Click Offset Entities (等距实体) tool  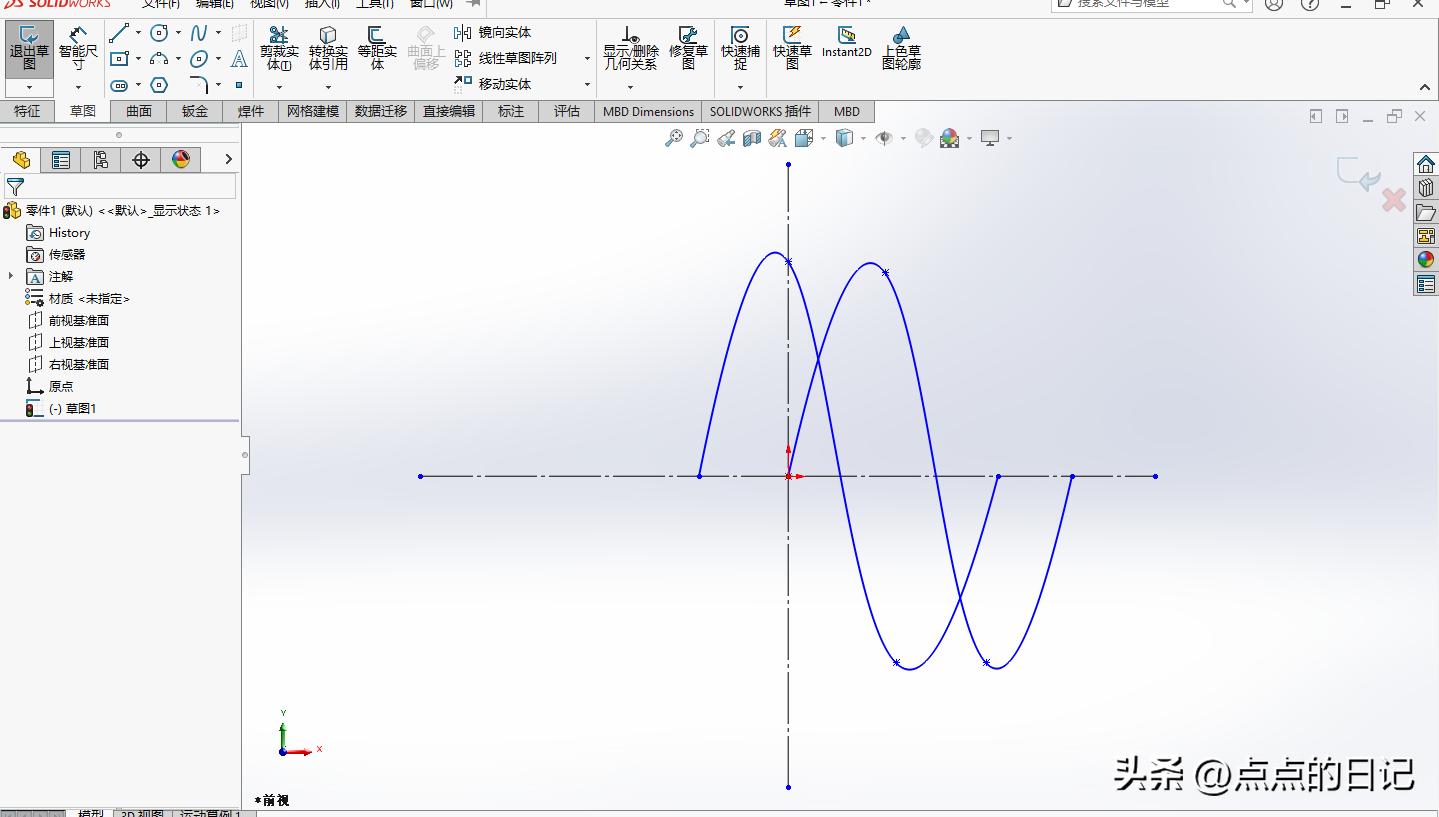[x=377, y=48]
